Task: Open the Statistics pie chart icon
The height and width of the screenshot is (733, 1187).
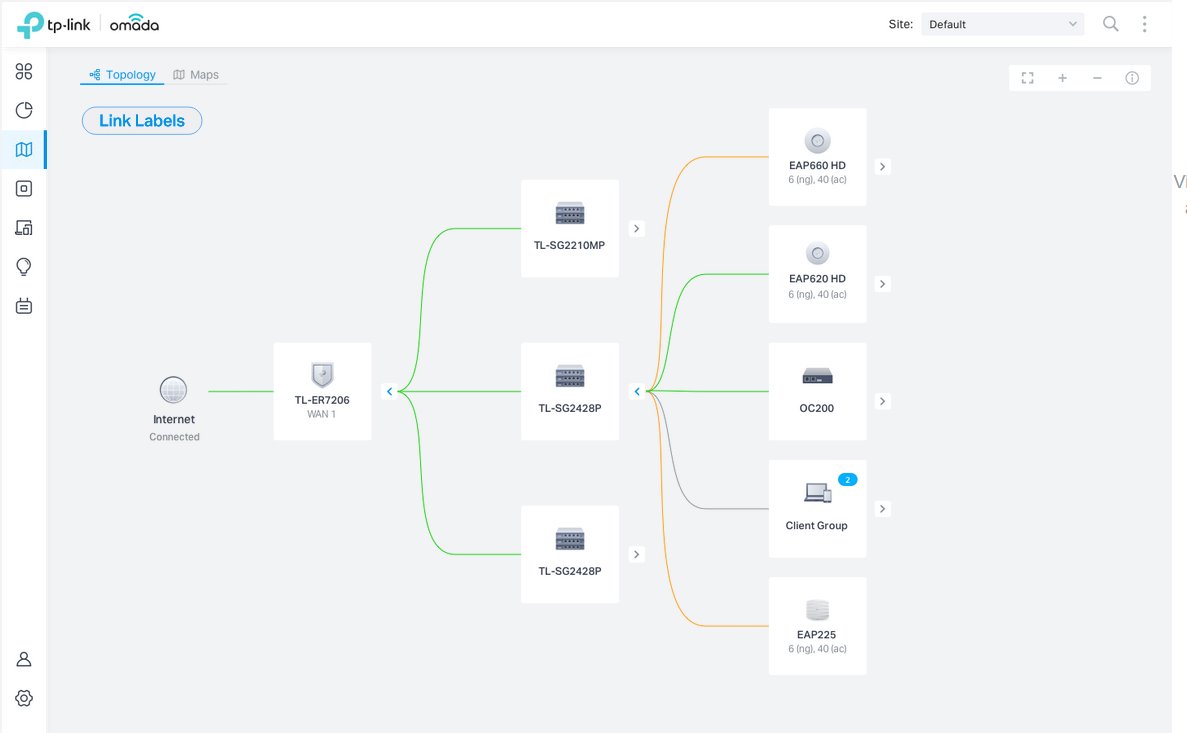Action: click(24, 110)
